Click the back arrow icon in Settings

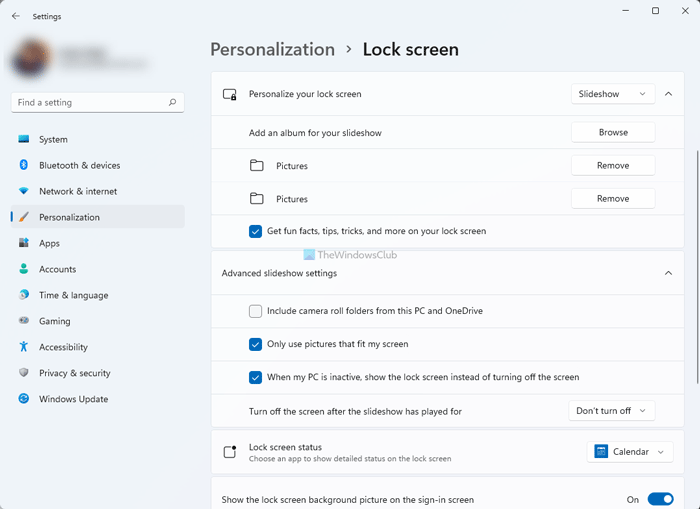[x=15, y=16]
